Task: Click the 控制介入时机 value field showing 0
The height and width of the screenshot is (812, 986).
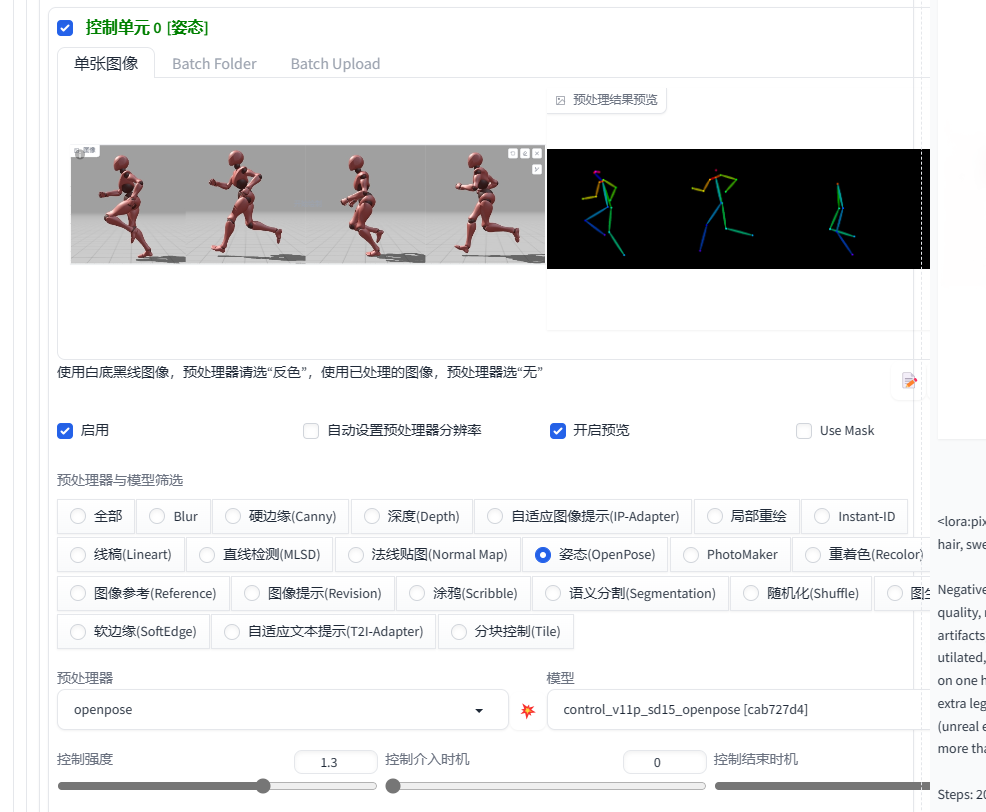Action: pos(664,762)
